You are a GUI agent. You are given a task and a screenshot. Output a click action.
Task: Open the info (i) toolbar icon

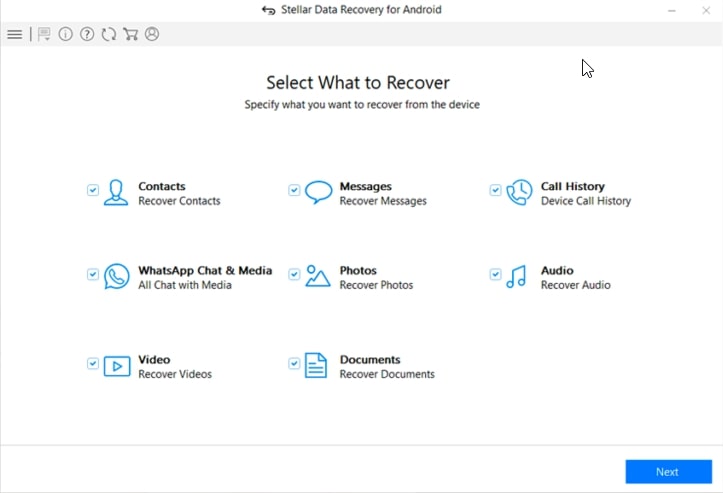click(x=65, y=34)
